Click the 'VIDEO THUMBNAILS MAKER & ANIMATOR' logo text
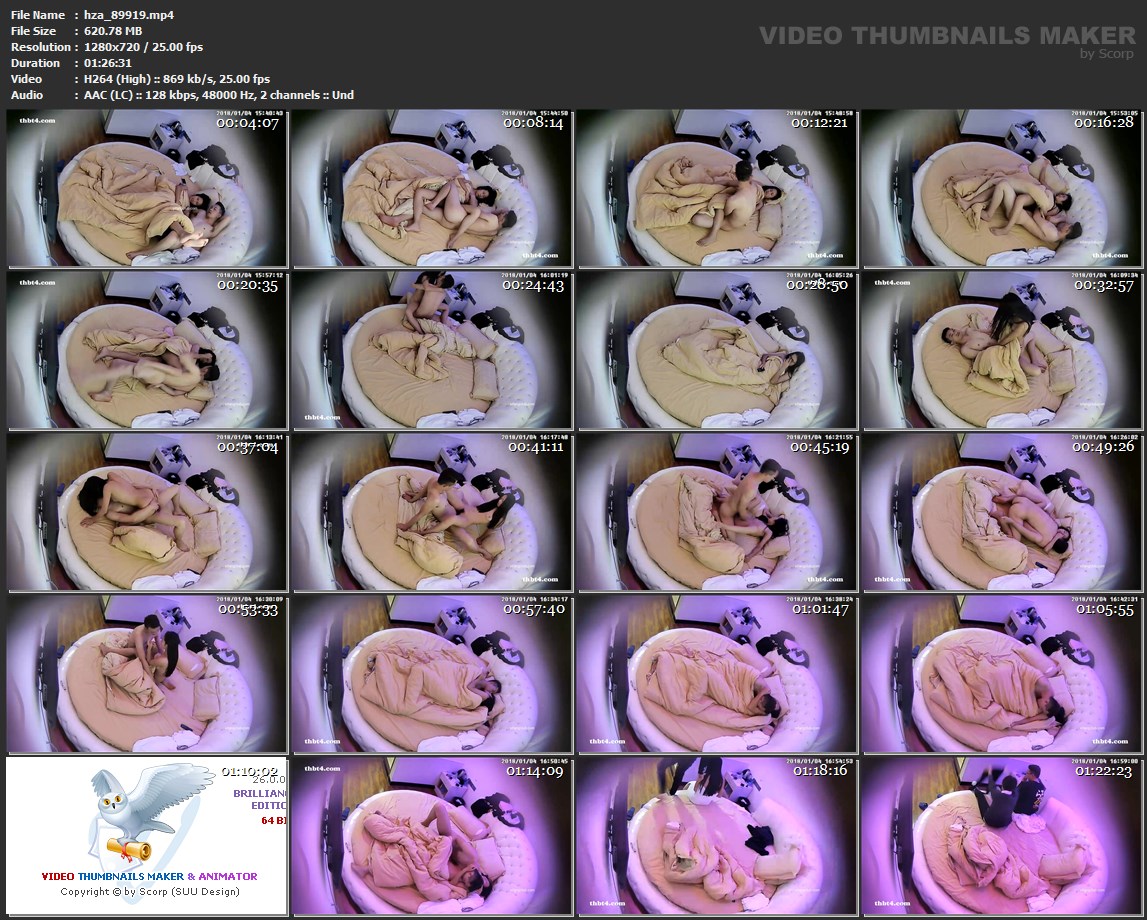The height and width of the screenshot is (920, 1147). [149, 876]
